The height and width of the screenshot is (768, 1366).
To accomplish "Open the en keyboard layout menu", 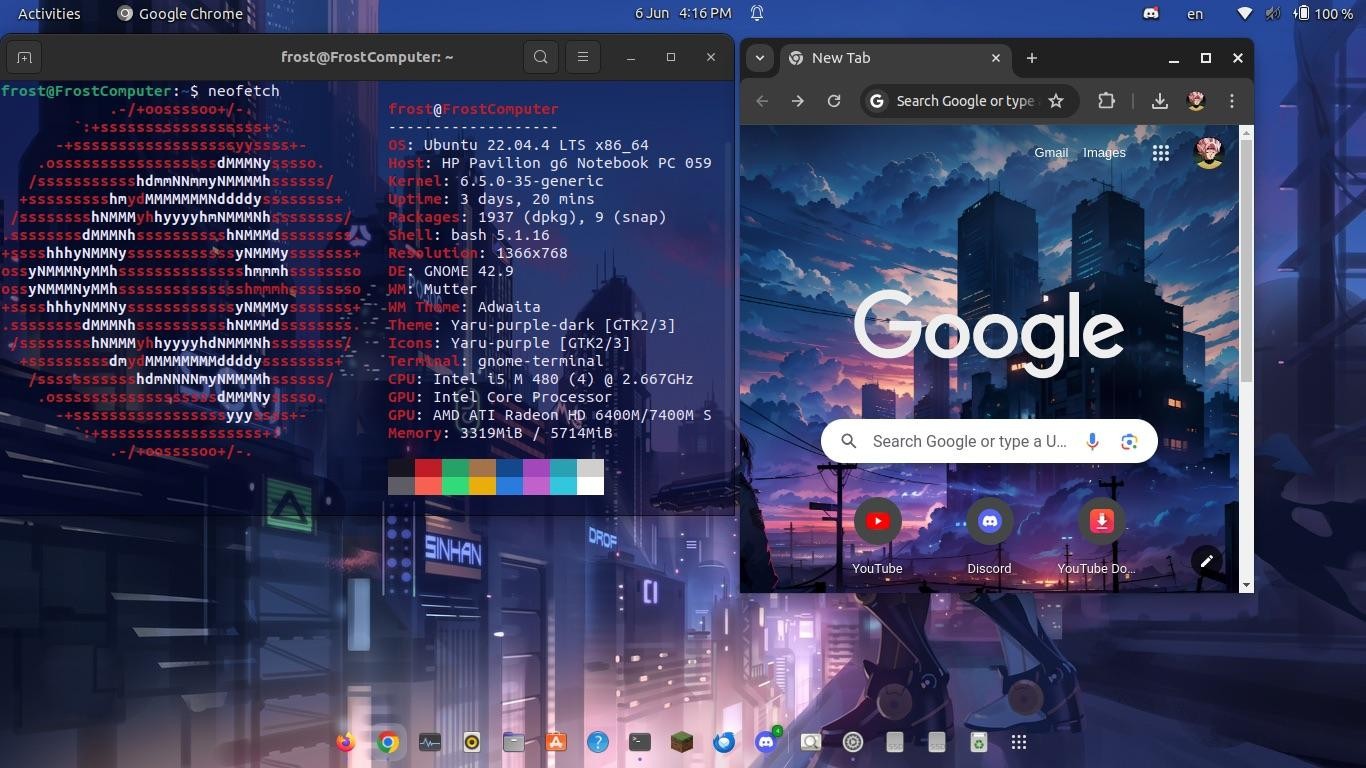I will tap(1195, 13).
